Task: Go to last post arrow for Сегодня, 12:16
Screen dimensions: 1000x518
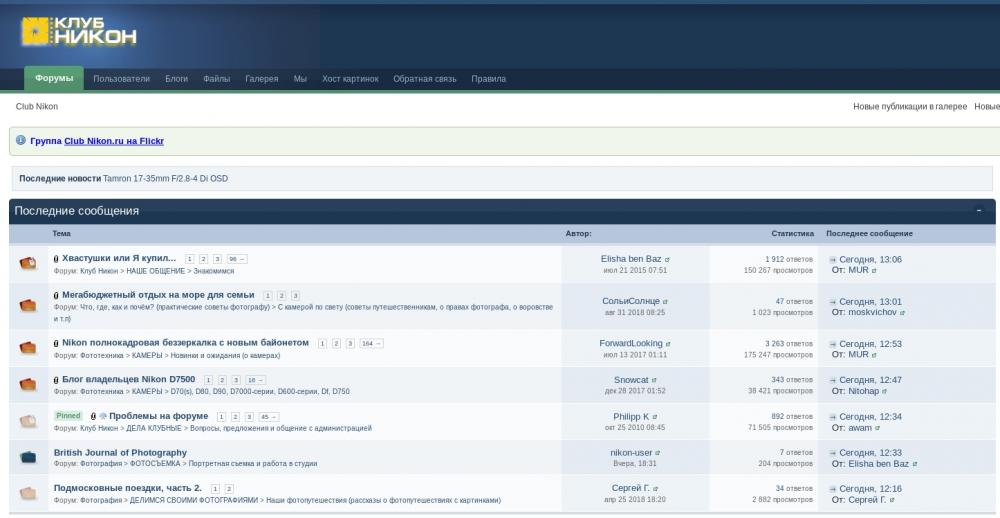Action: [x=832, y=489]
